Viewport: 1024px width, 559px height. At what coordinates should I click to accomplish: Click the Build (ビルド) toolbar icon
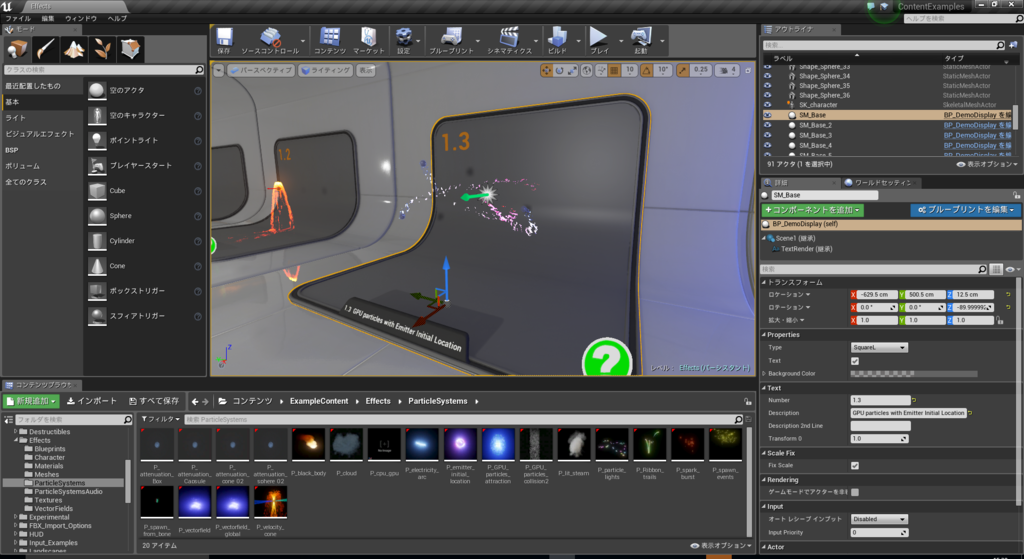pos(557,38)
